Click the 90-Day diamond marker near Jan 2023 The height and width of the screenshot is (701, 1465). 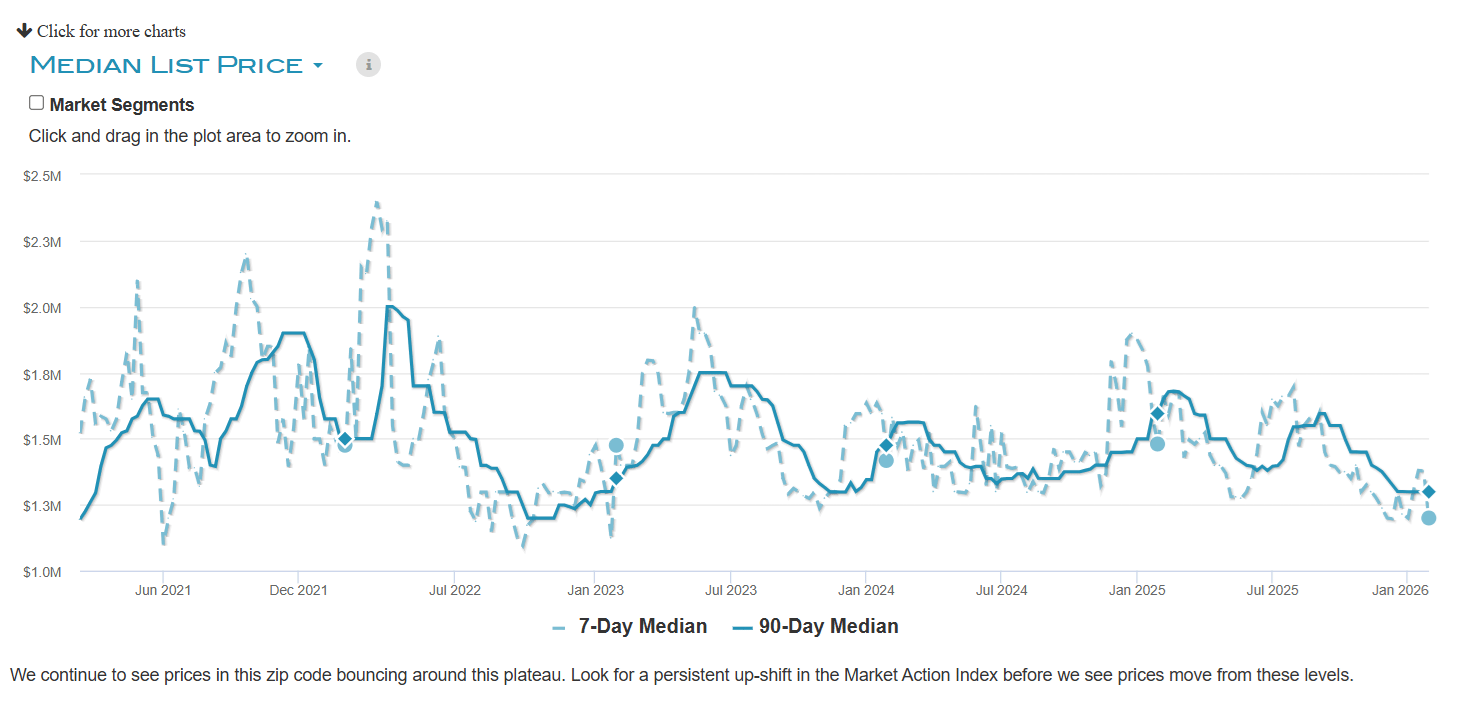[616, 478]
